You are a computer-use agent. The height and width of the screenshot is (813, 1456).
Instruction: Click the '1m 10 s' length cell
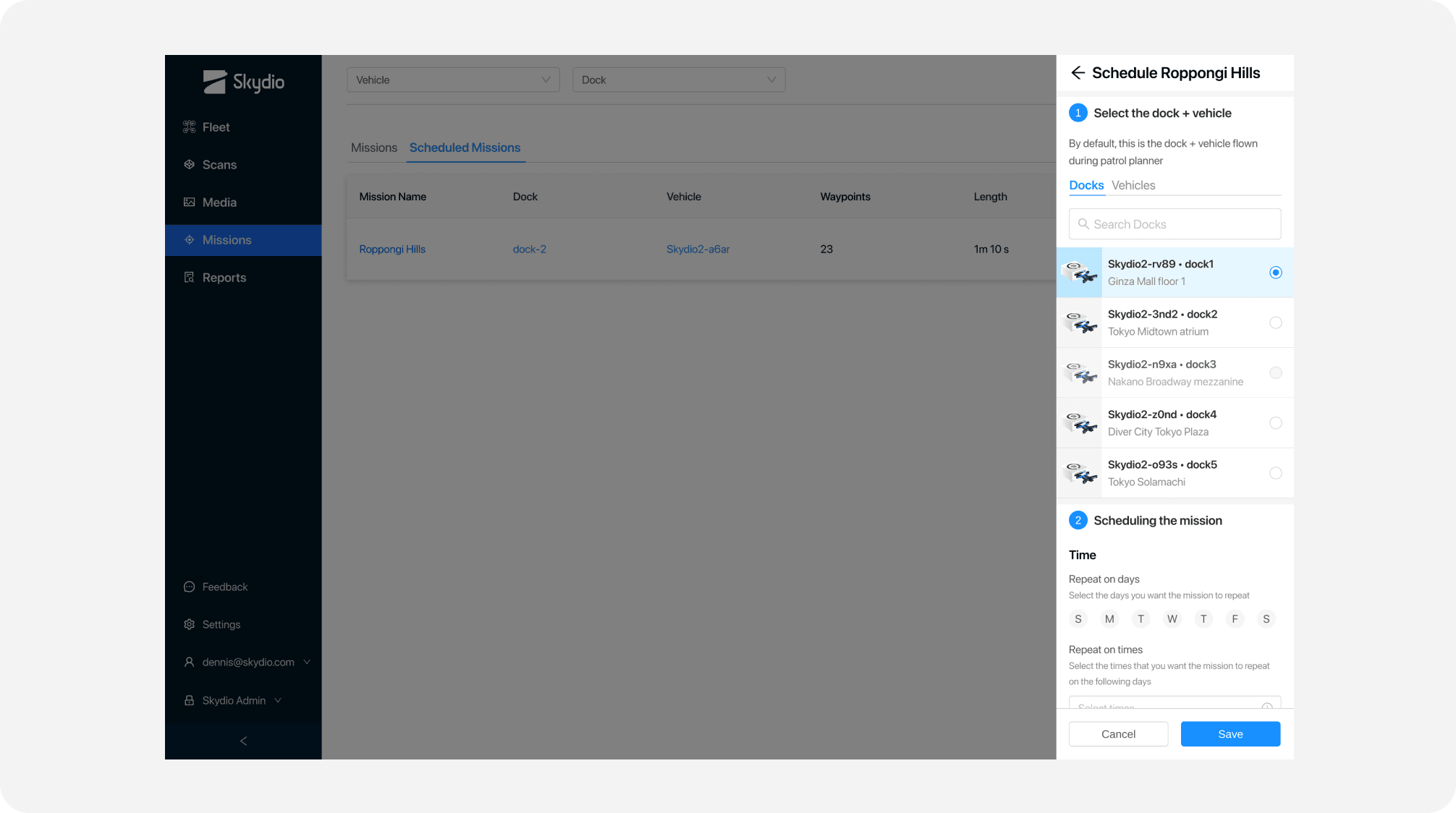[x=991, y=249]
